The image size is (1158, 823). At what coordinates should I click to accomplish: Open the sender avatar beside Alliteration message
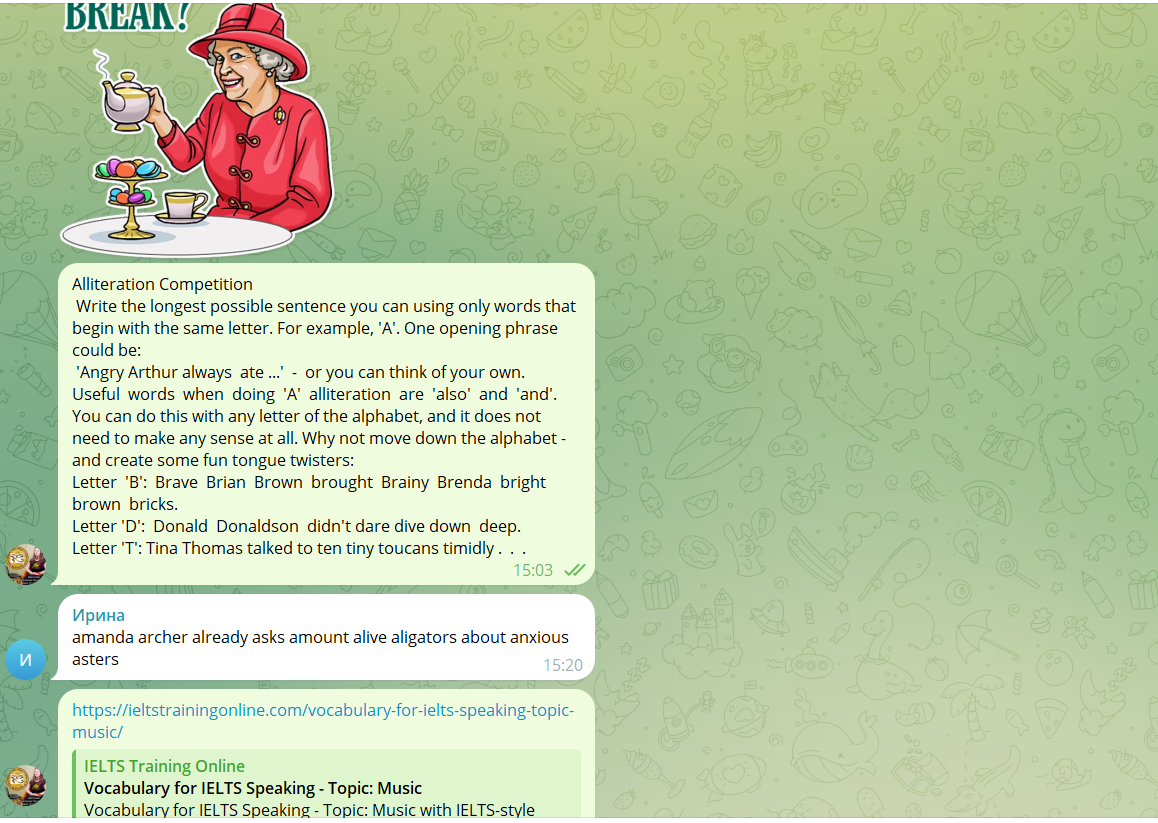click(26, 564)
